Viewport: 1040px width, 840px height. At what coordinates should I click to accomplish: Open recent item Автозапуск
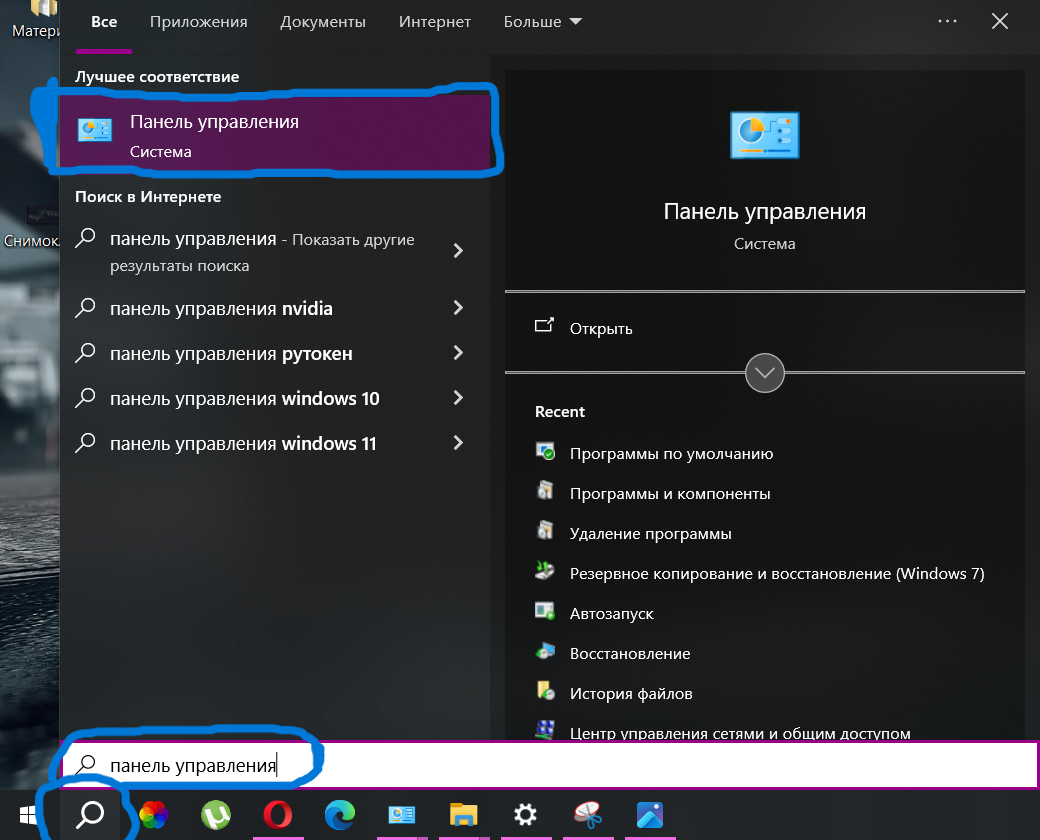pyautogui.click(x=612, y=614)
